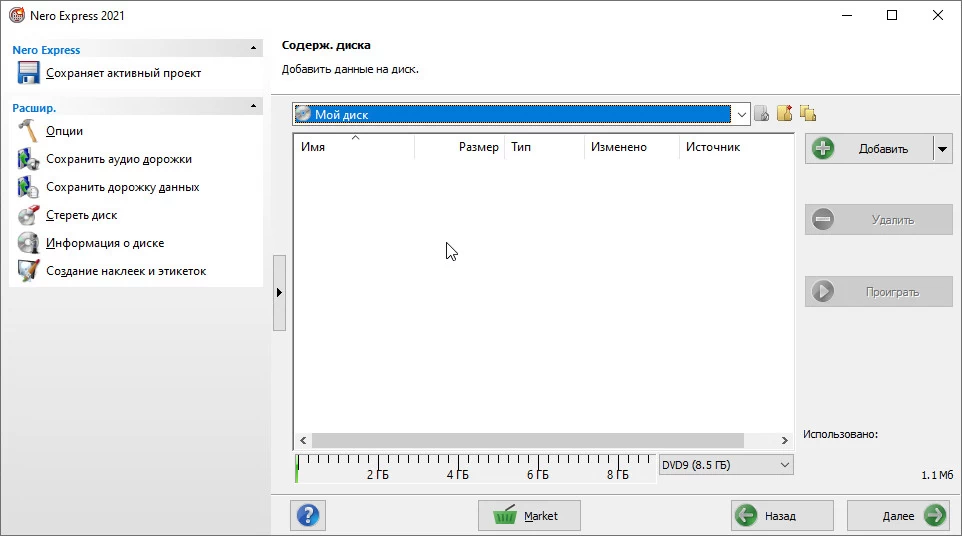Open the DVD9 (8.5 ГБ) disc type dropdown

tap(783, 465)
